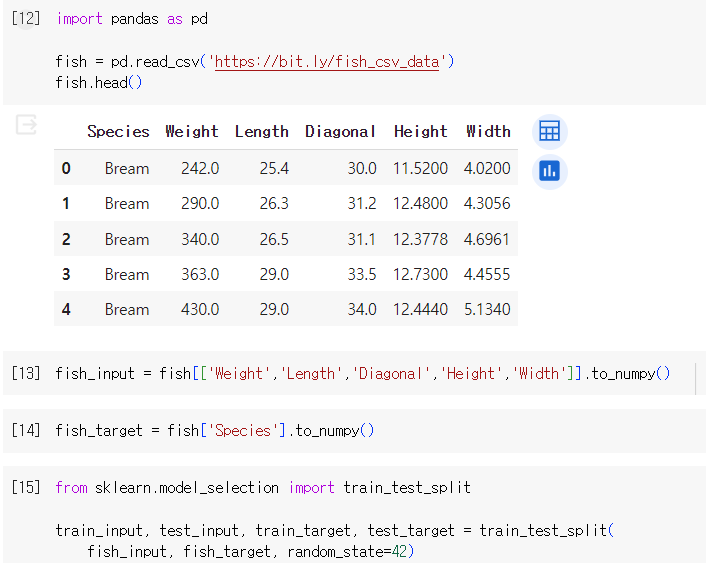This screenshot has height=563, width=706.
Task: Place cursor in fish_target assignment code
Action: pos(214,431)
